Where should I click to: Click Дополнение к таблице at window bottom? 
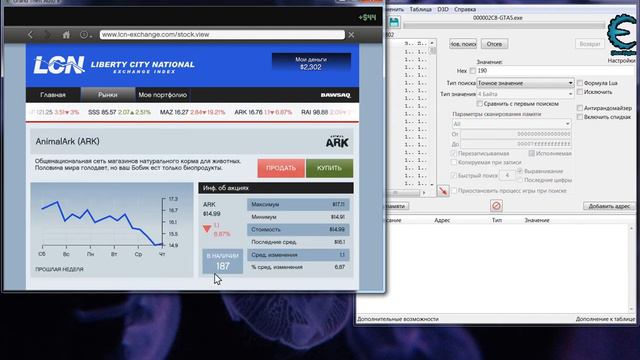[x=605, y=319]
